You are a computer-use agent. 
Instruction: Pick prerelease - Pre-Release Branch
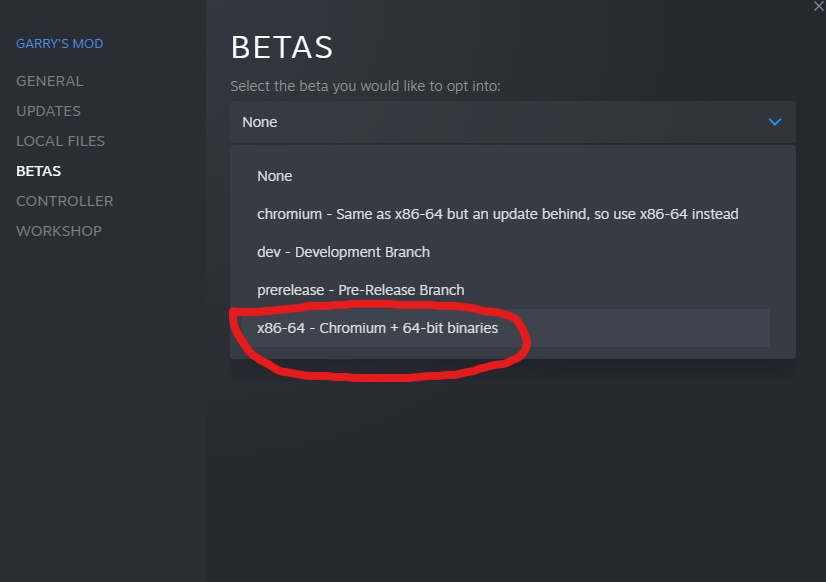tap(360, 290)
